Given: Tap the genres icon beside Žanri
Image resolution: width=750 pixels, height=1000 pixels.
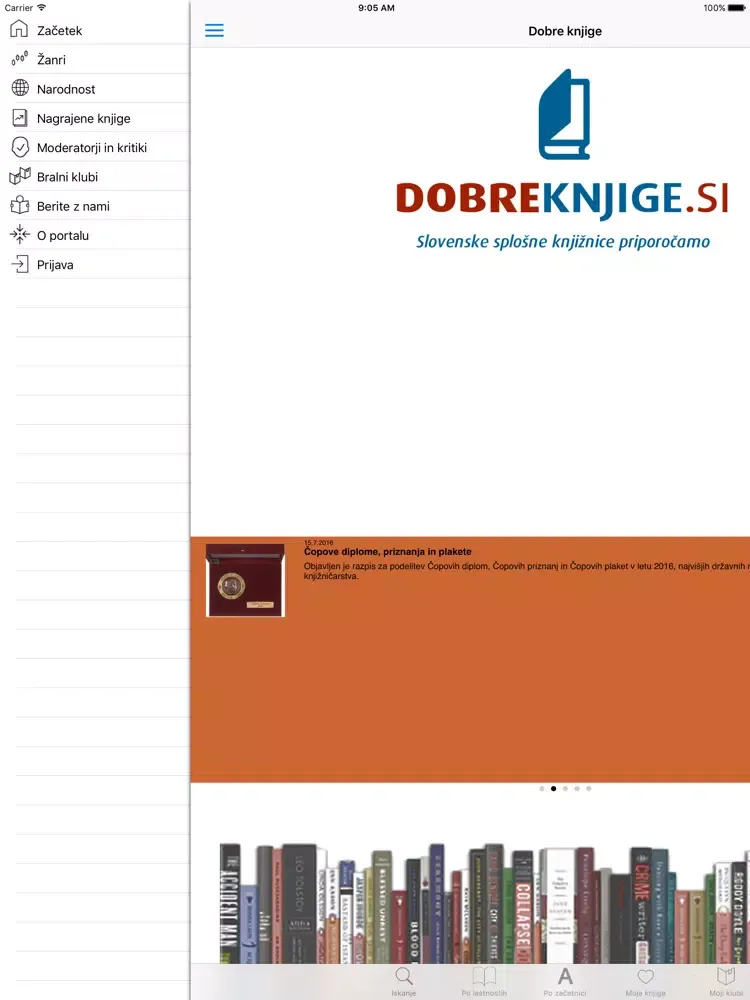Looking at the screenshot, I should click(20, 59).
